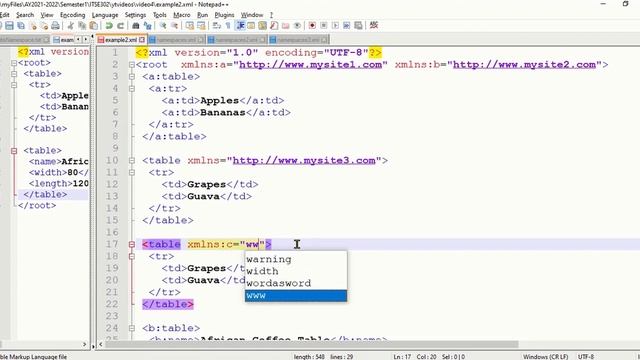Screen dimensions: 640x360
Task: Toggle word wrap in the toolbar
Action: point(217,26)
